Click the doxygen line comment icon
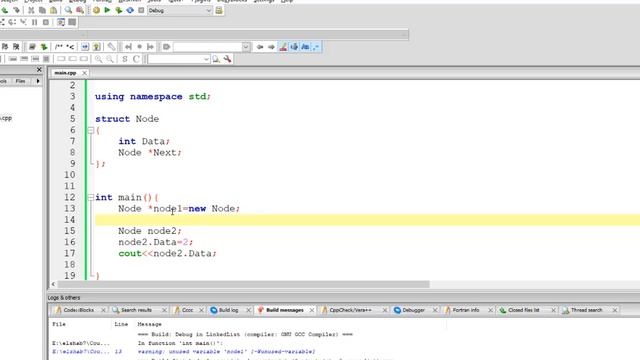 70,47
